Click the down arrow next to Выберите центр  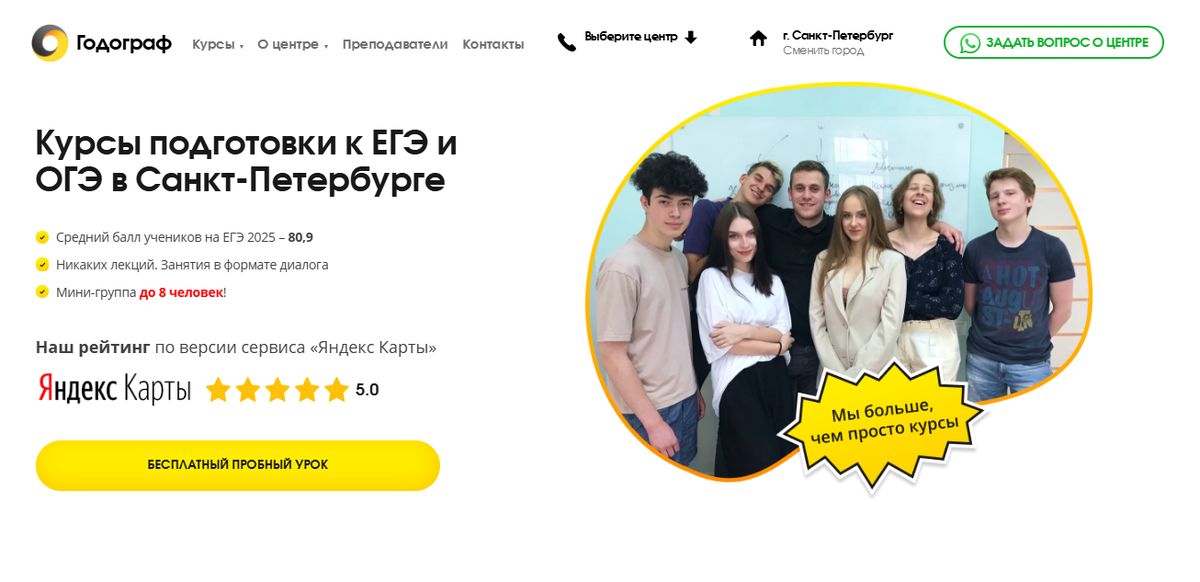tap(690, 37)
